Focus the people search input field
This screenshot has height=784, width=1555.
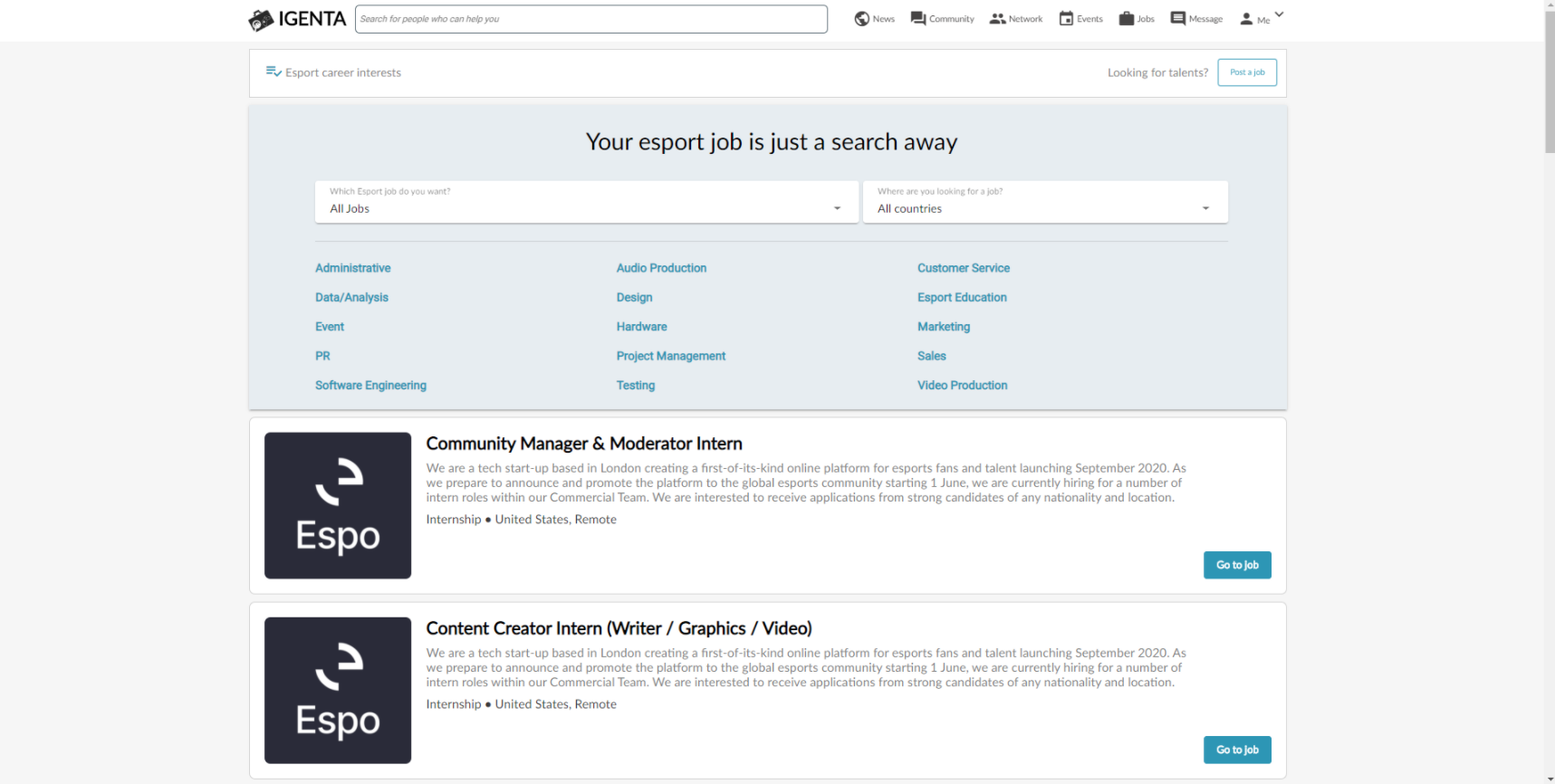coord(590,19)
